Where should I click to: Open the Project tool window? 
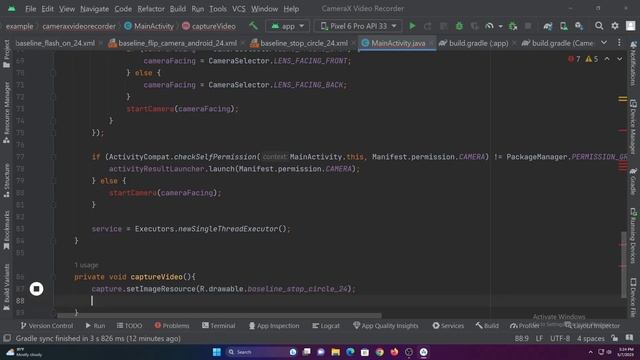coord(7,54)
